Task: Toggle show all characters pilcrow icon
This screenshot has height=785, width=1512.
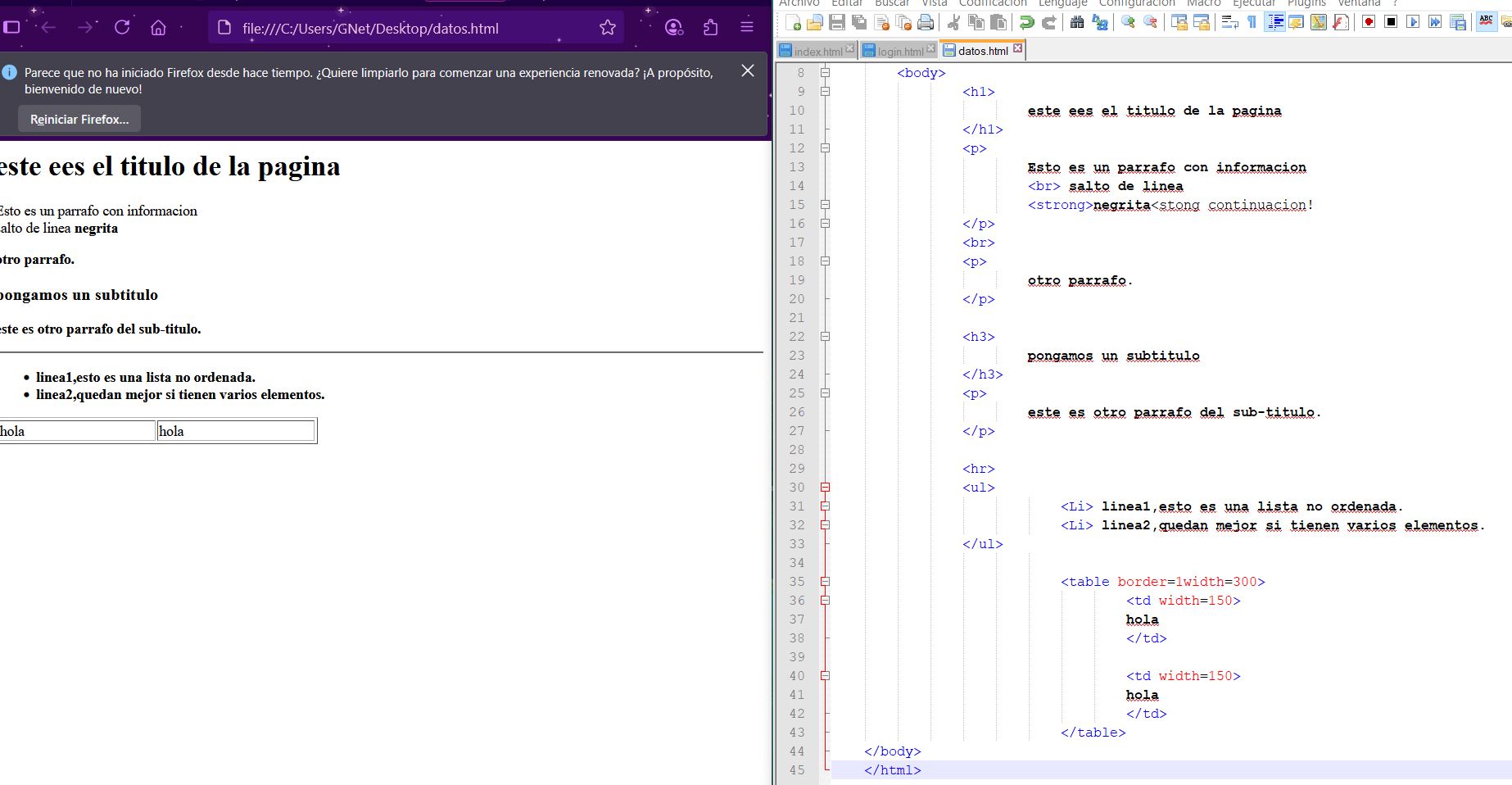Action: pos(1252,22)
